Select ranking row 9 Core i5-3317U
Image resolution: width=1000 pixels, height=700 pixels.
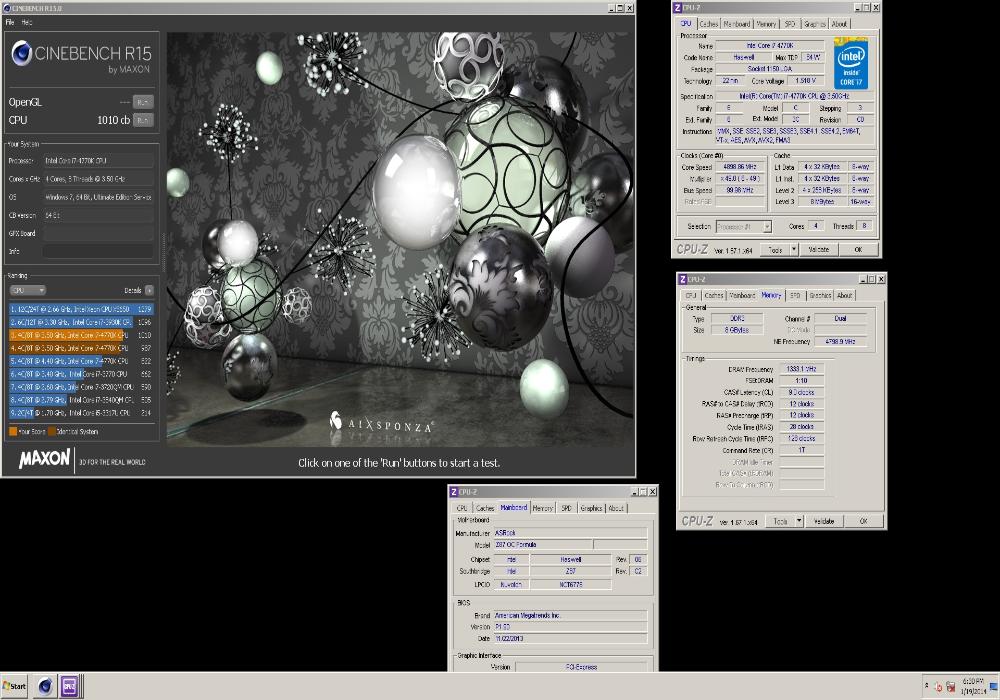point(81,412)
